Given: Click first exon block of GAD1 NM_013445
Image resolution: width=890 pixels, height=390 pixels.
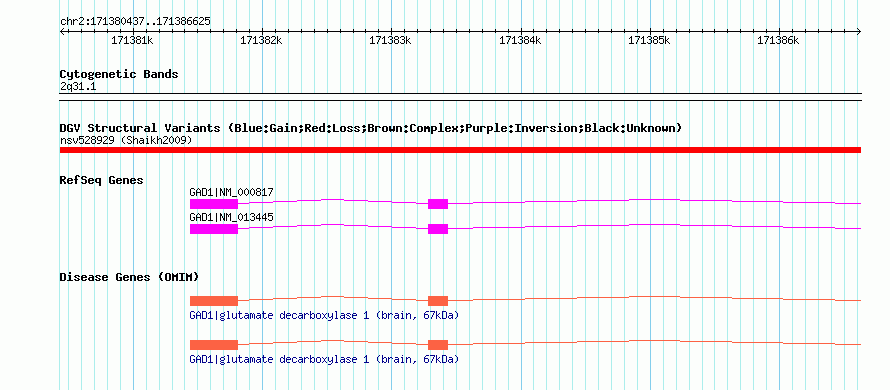Looking at the screenshot, I should (x=214, y=229).
